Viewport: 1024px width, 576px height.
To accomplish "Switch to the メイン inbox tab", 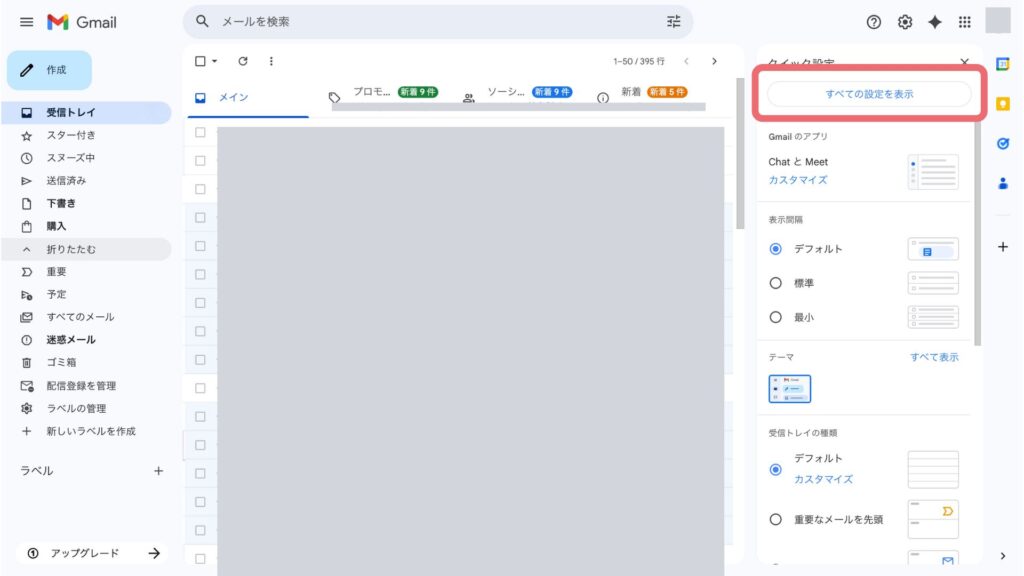I will (233, 97).
